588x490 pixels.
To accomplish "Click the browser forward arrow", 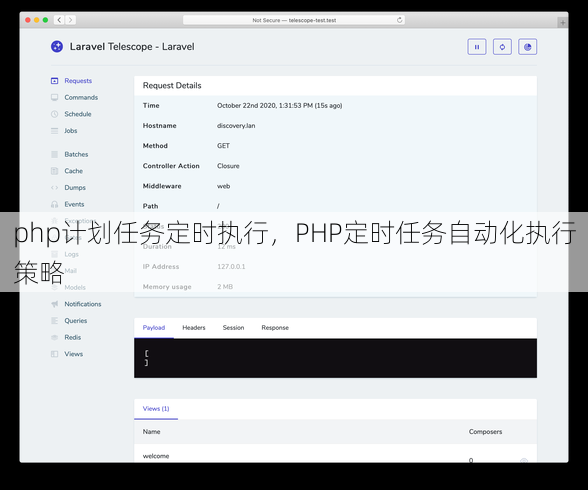I will 70,20.
